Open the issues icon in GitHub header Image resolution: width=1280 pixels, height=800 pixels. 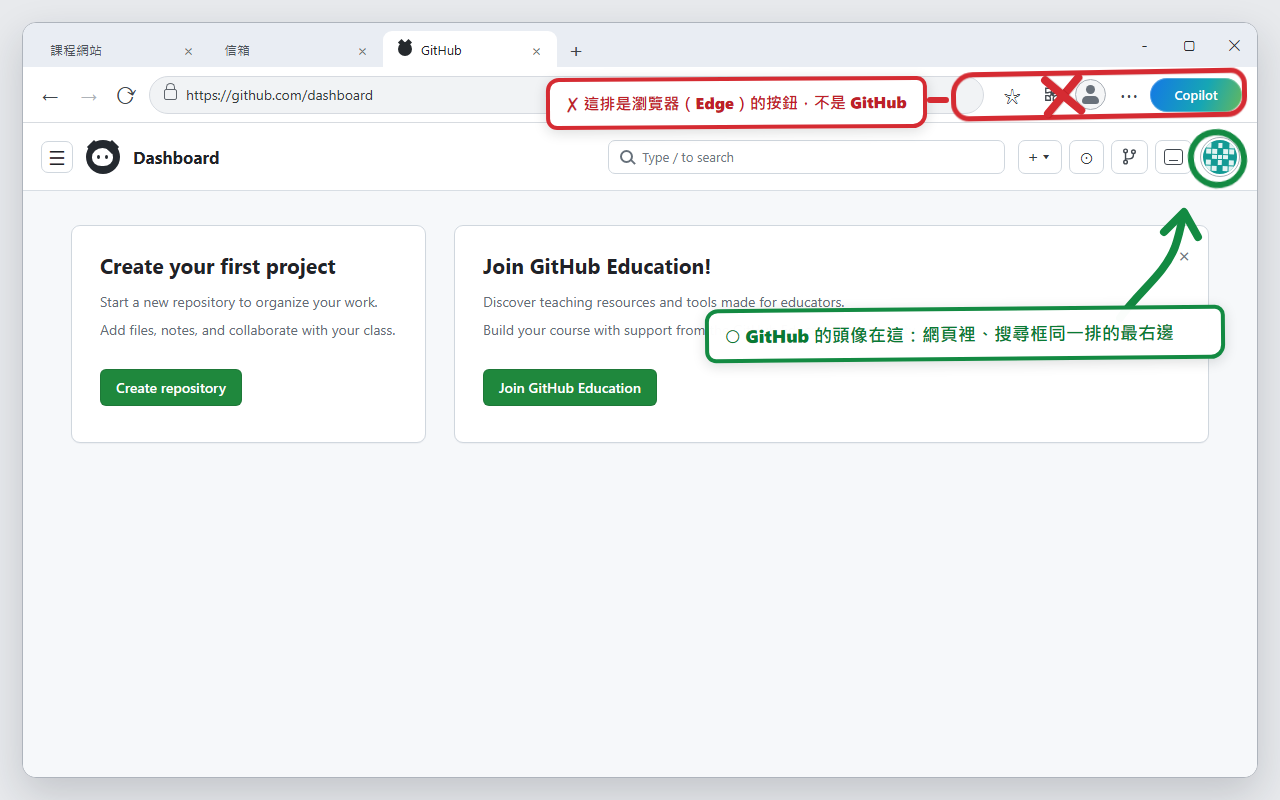tap(1086, 157)
